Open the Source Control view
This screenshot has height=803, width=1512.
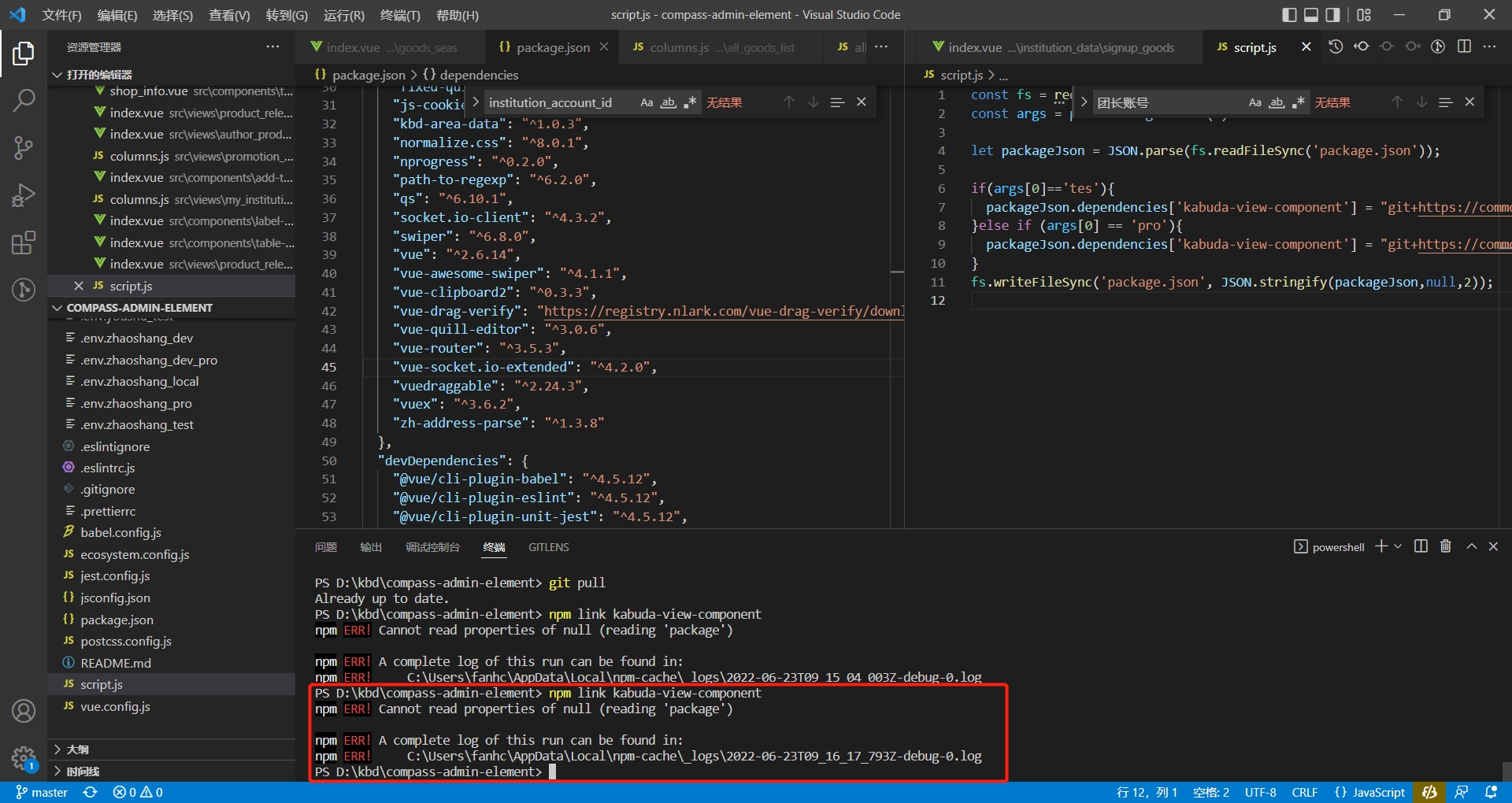24,148
